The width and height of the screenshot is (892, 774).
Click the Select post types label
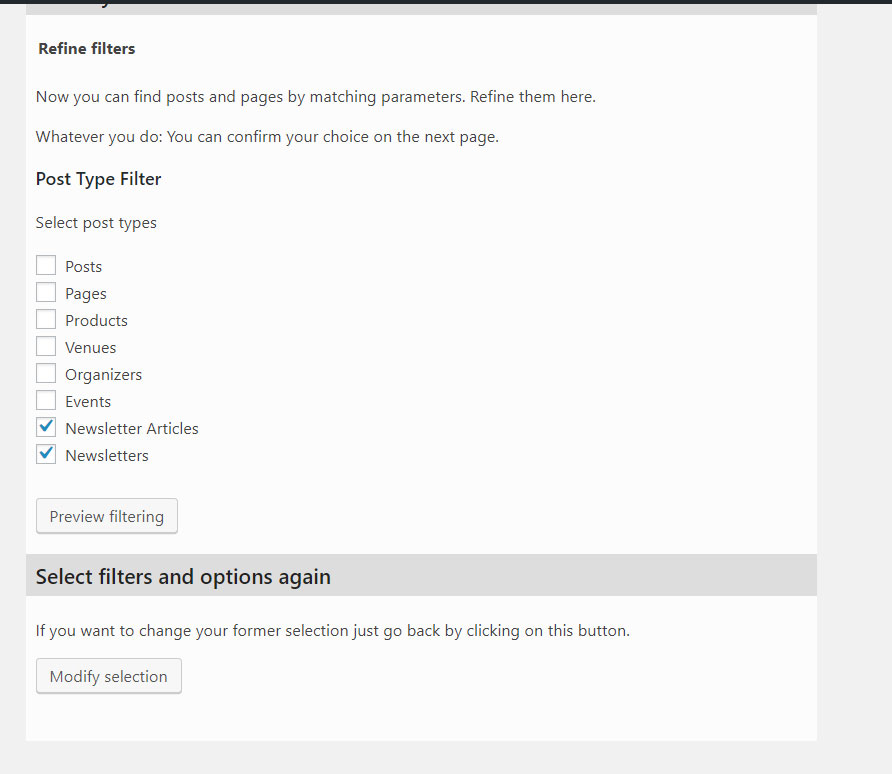coord(96,223)
